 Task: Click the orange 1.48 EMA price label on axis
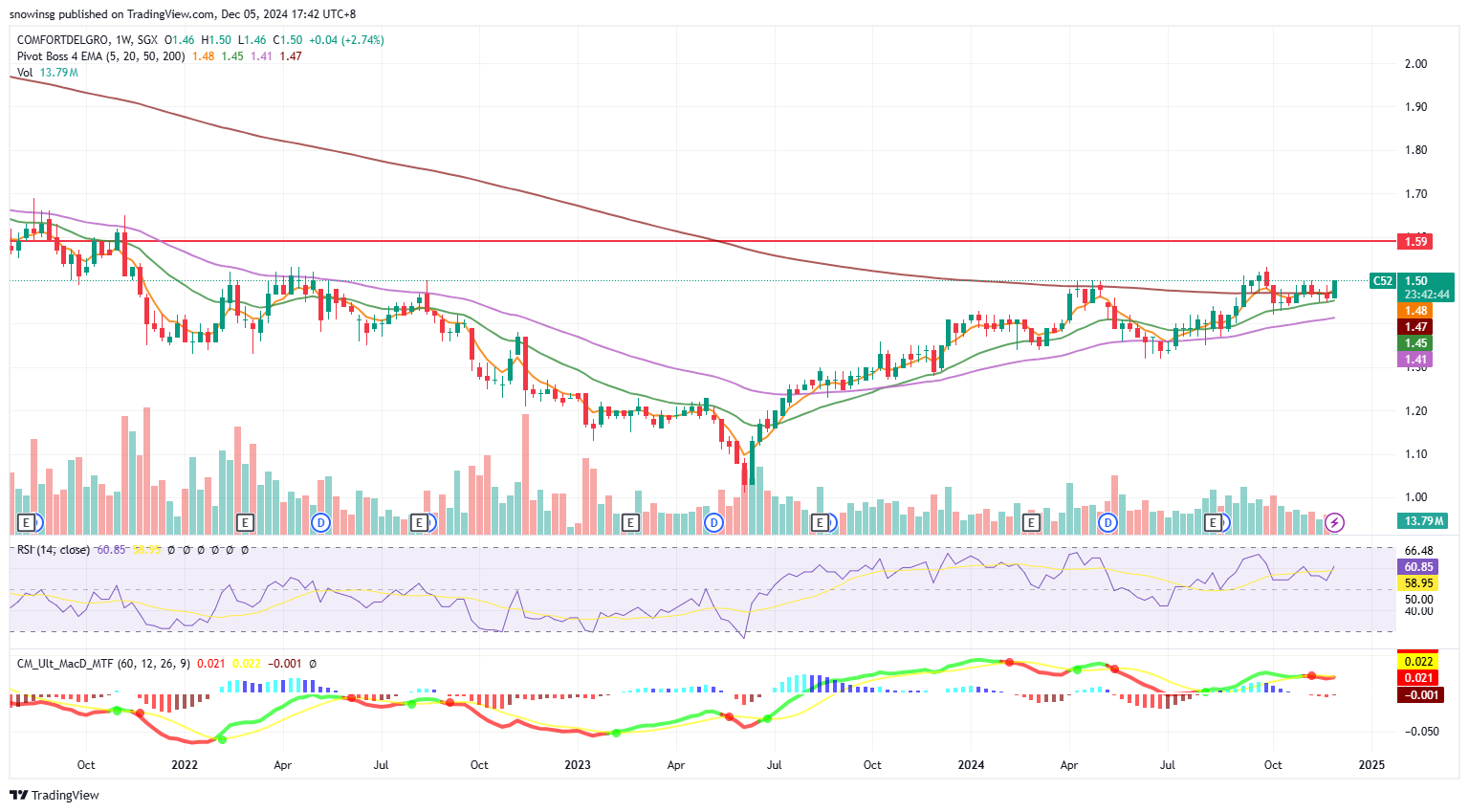[x=1414, y=311]
